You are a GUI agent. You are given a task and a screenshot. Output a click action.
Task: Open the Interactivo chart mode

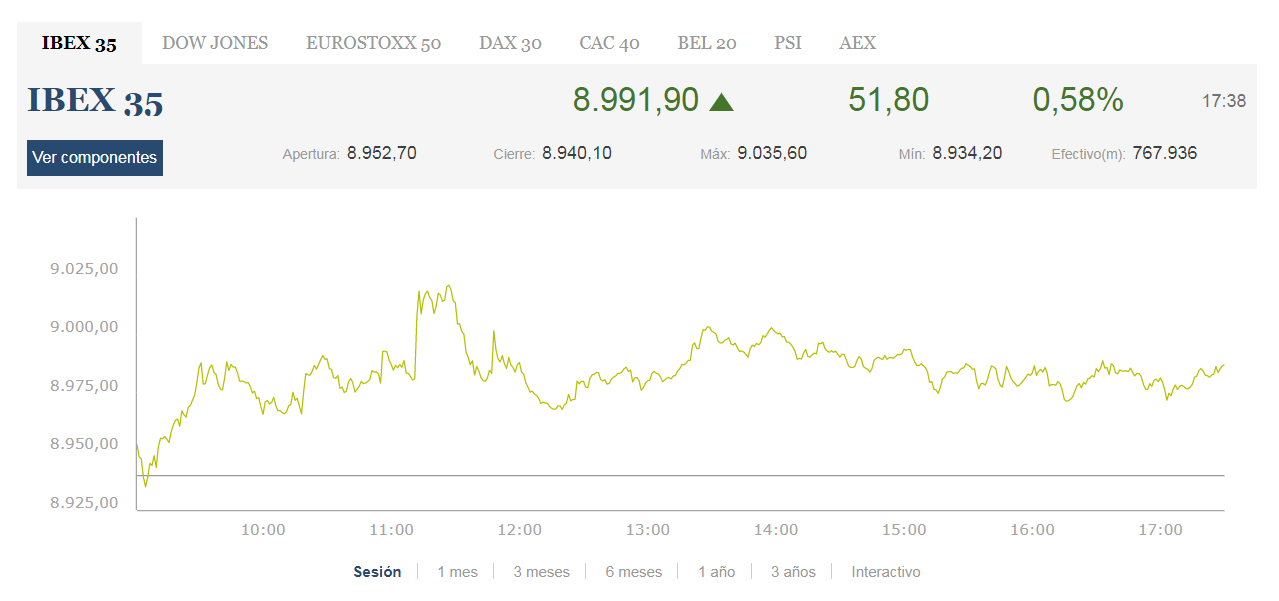(885, 572)
